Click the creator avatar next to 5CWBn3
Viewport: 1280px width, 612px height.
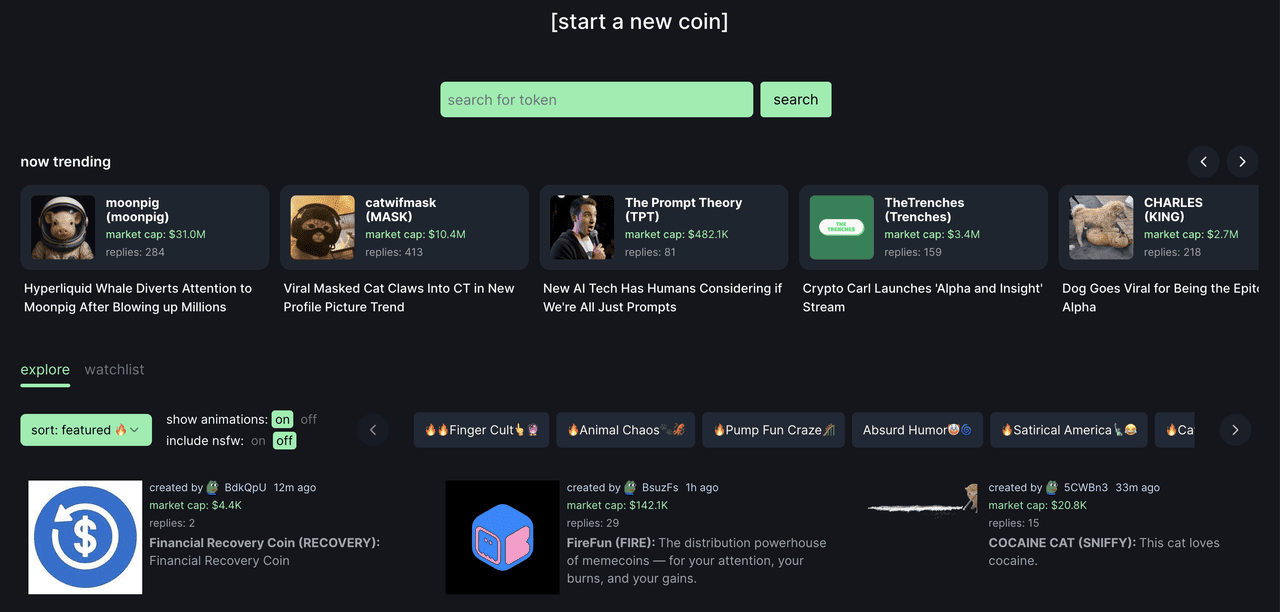1052,488
